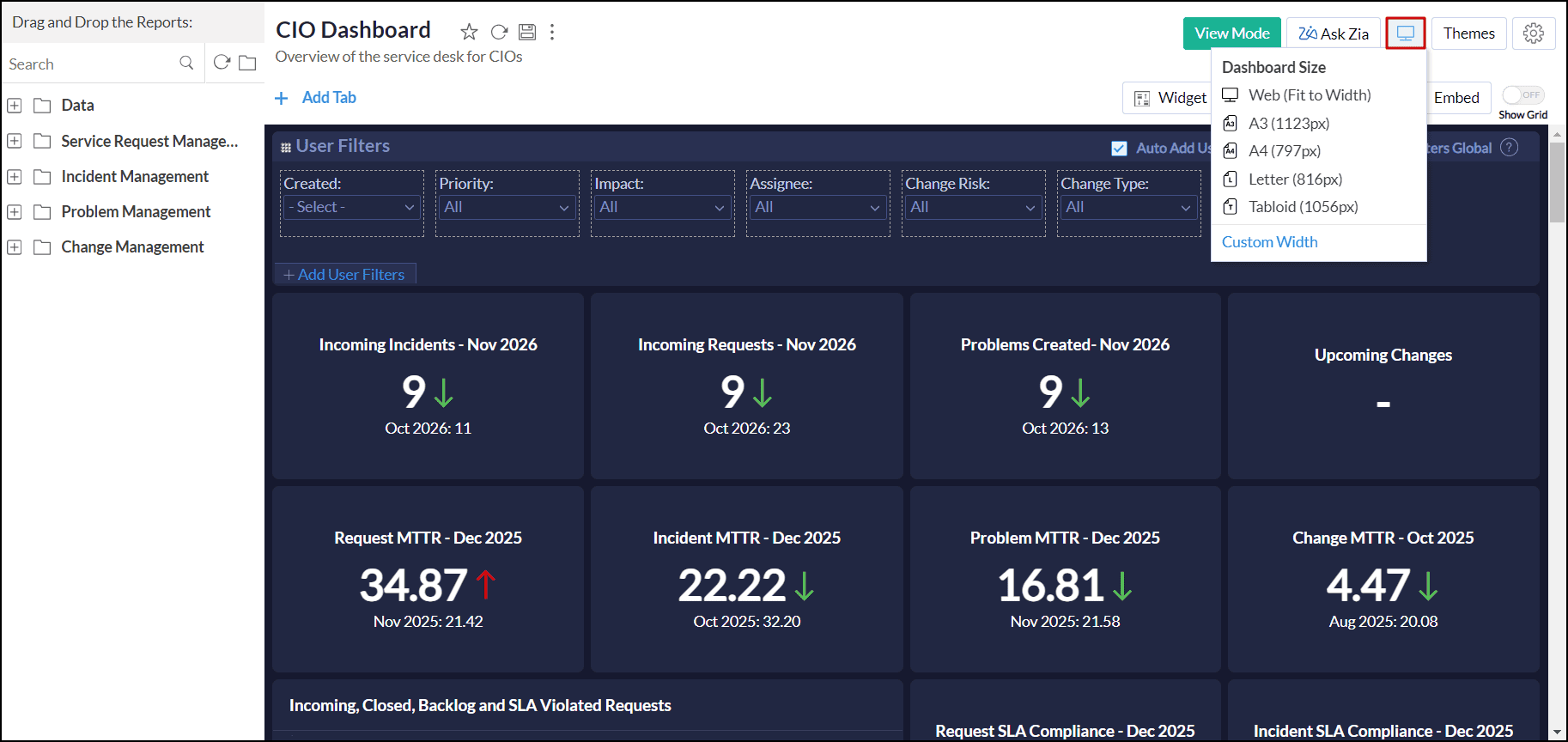The image size is (1568, 742).
Task: Click the Add Tab button
Action: pyautogui.click(x=316, y=98)
